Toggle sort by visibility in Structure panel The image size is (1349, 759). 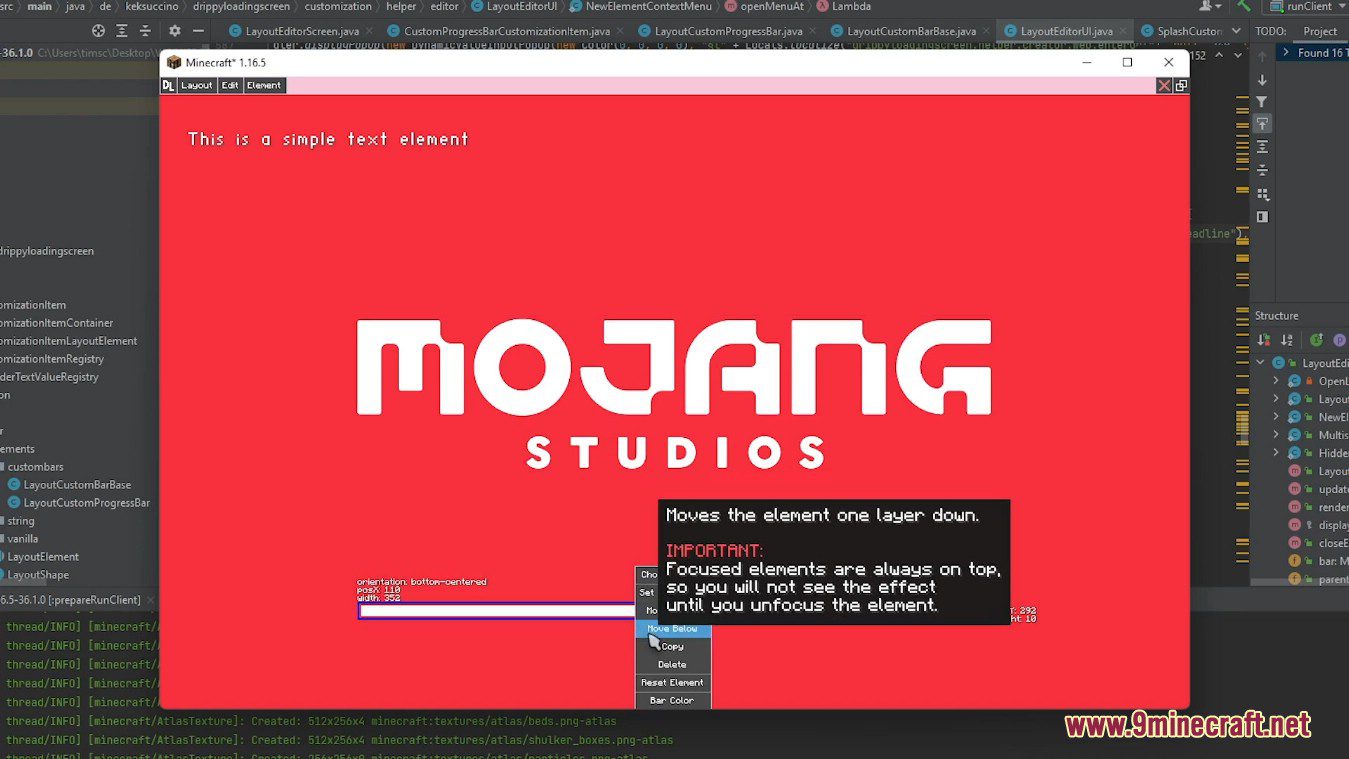(x=1264, y=341)
